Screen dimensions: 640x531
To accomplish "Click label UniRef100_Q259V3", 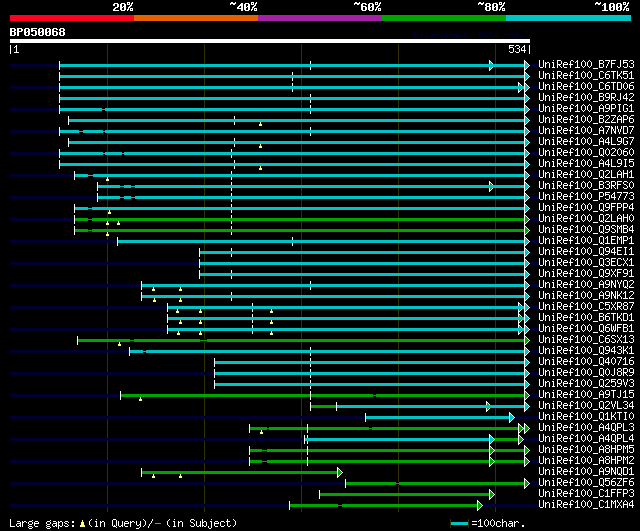I will point(586,384).
